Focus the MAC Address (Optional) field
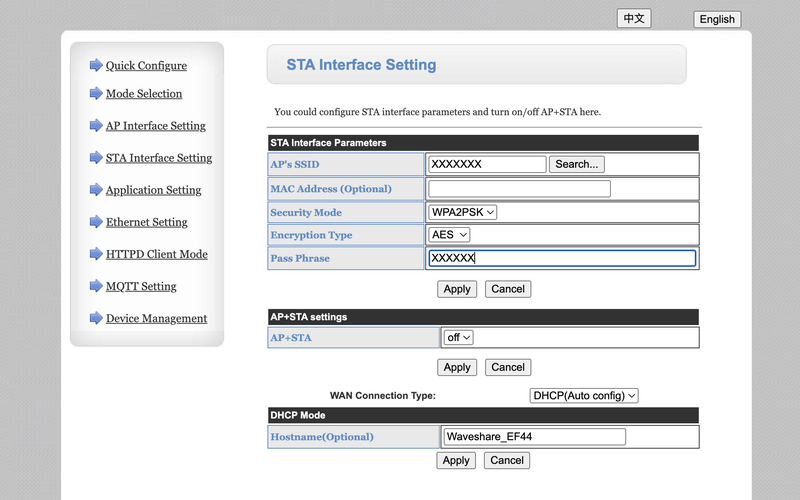Image resolution: width=800 pixels, height=500 pixels. point(519,189)
